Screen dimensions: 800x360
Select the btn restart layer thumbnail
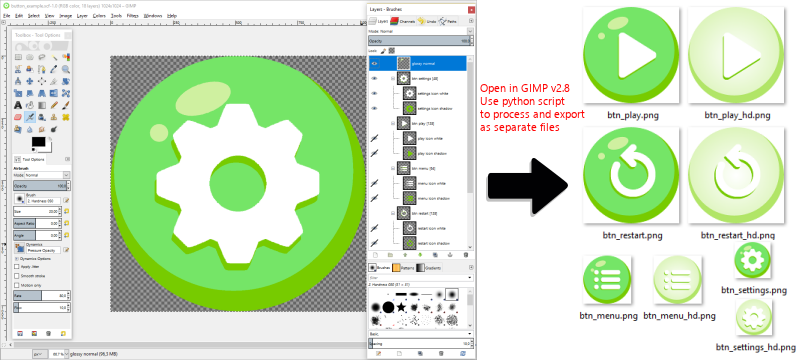coord(404,213)
